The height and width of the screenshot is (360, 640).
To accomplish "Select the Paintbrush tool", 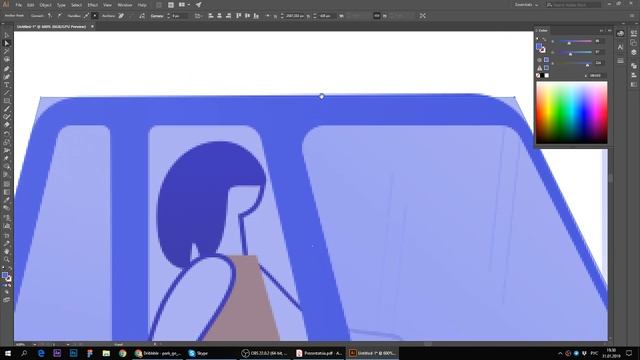I will [7, 109].
